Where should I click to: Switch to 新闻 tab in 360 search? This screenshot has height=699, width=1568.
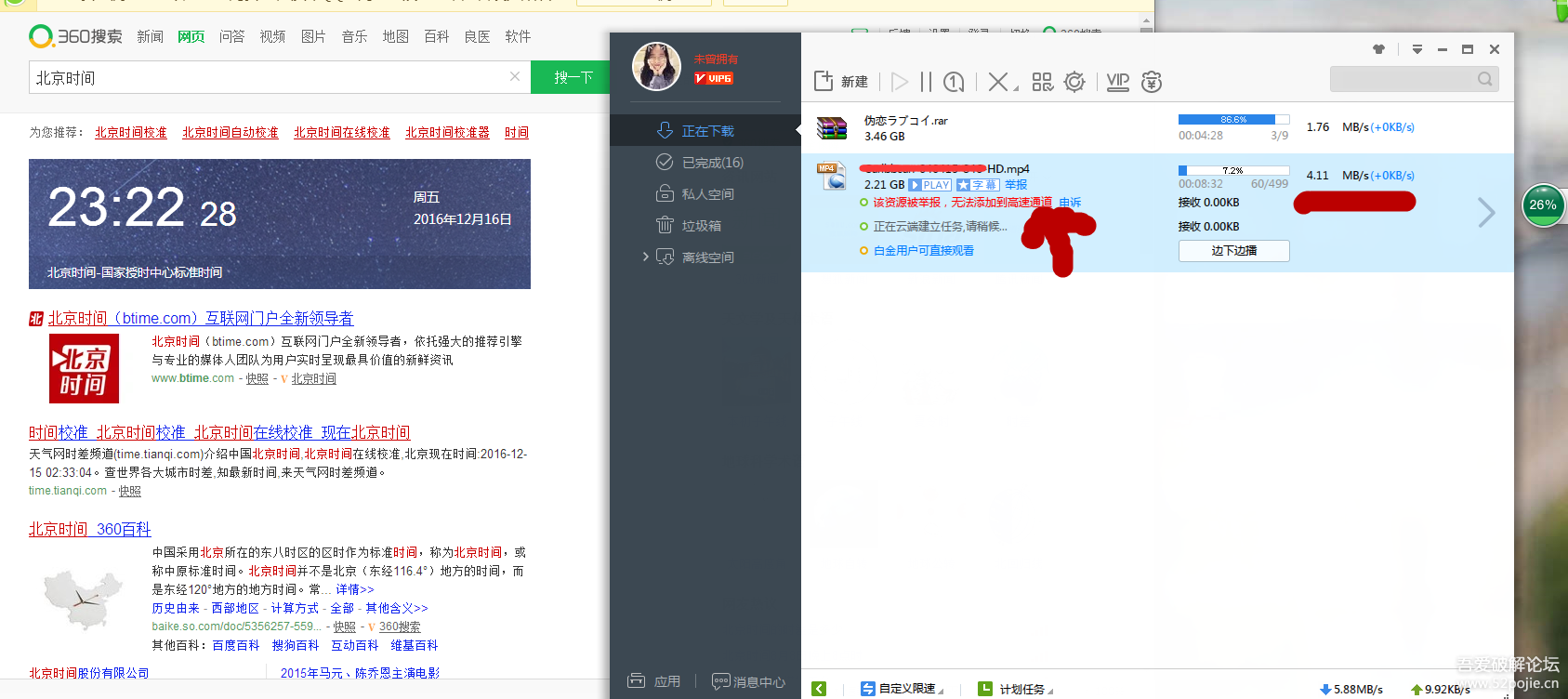coord(150,36)
